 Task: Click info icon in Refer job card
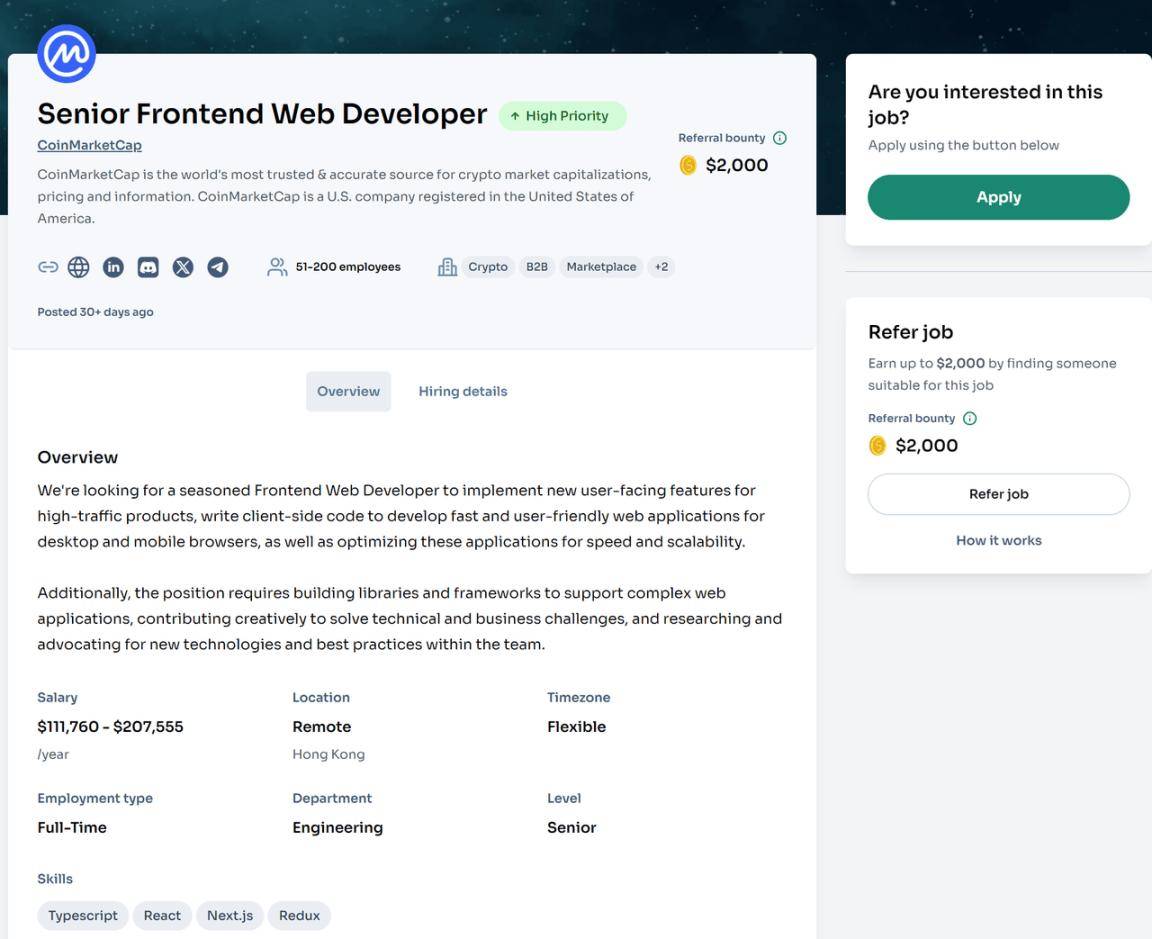(x=970, y=418)
